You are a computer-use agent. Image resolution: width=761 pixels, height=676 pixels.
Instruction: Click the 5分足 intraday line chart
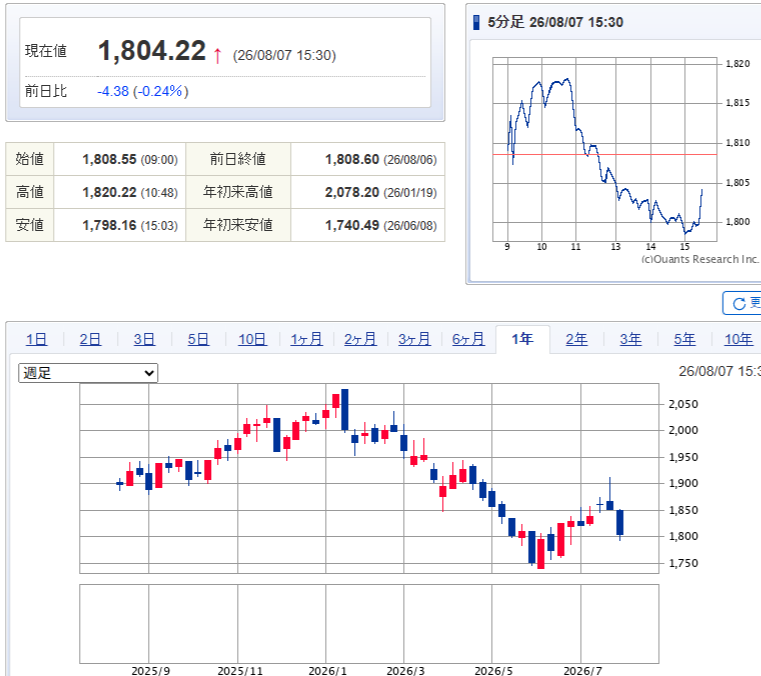pos(605,149)
